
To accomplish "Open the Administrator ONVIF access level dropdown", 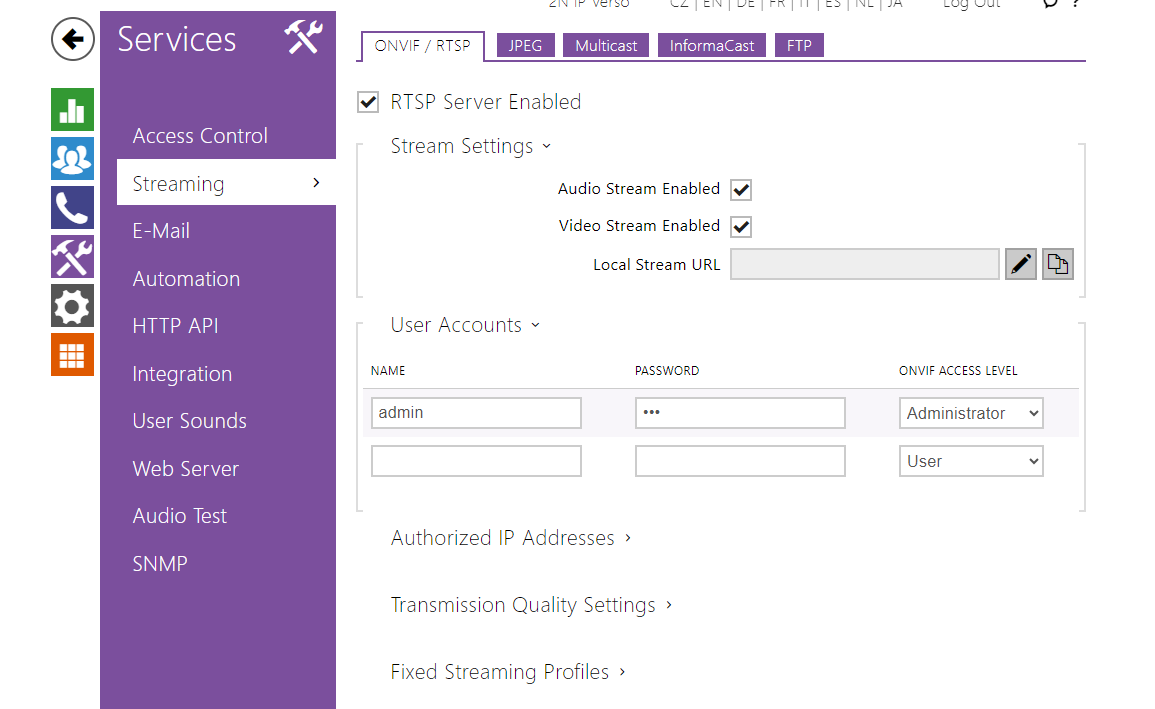I will pyautogui.click(x=970, y=413).
